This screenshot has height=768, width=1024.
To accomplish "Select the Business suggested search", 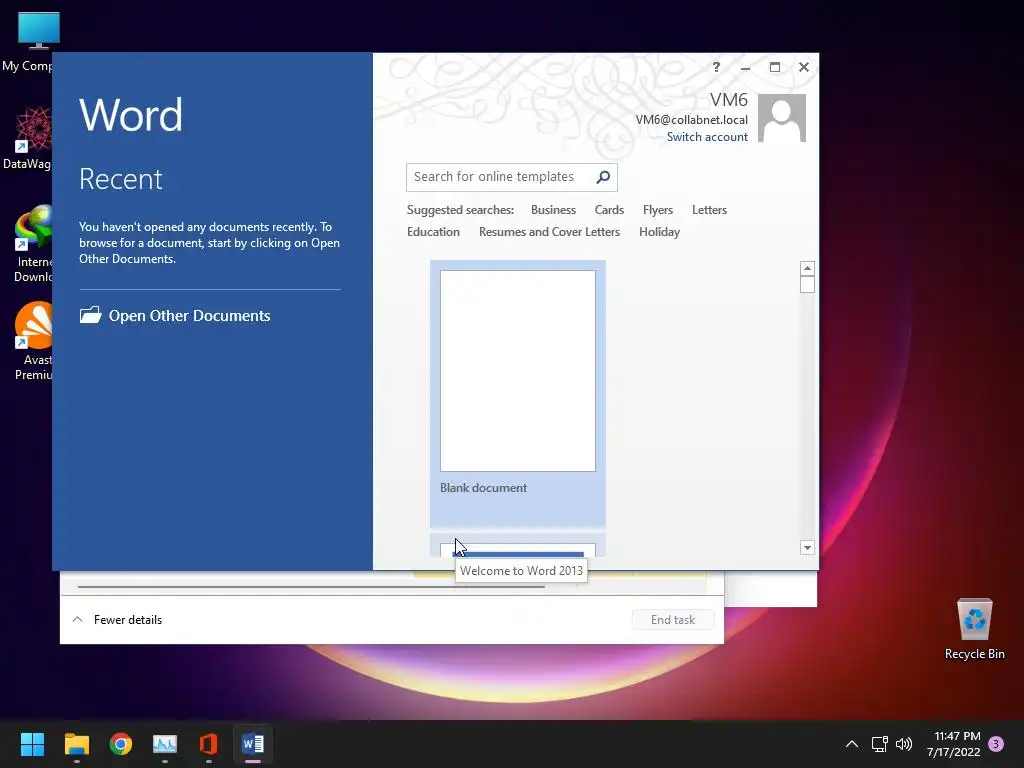I will [553, 210].
